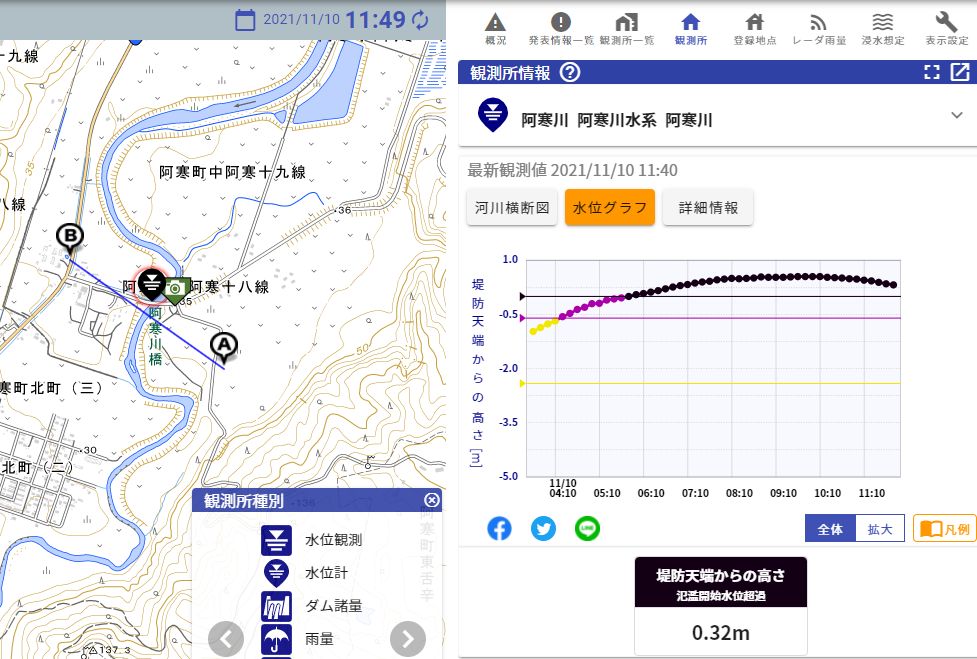The height and width of the screenshot is (659, 977).
Task: Refresh the time with the reload icon
Action: click(x=420, y=20)
